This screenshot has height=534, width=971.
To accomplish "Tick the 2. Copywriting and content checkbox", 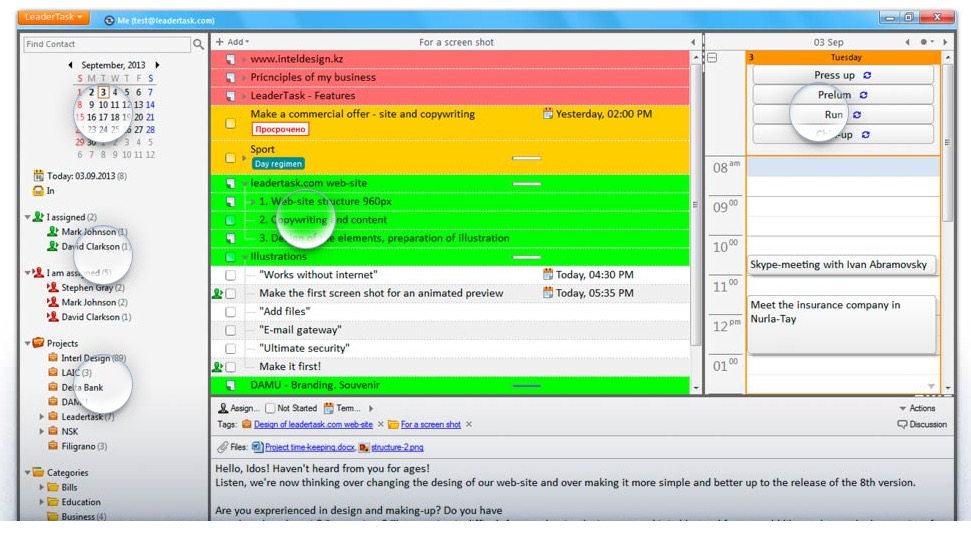I will (230, 220).
